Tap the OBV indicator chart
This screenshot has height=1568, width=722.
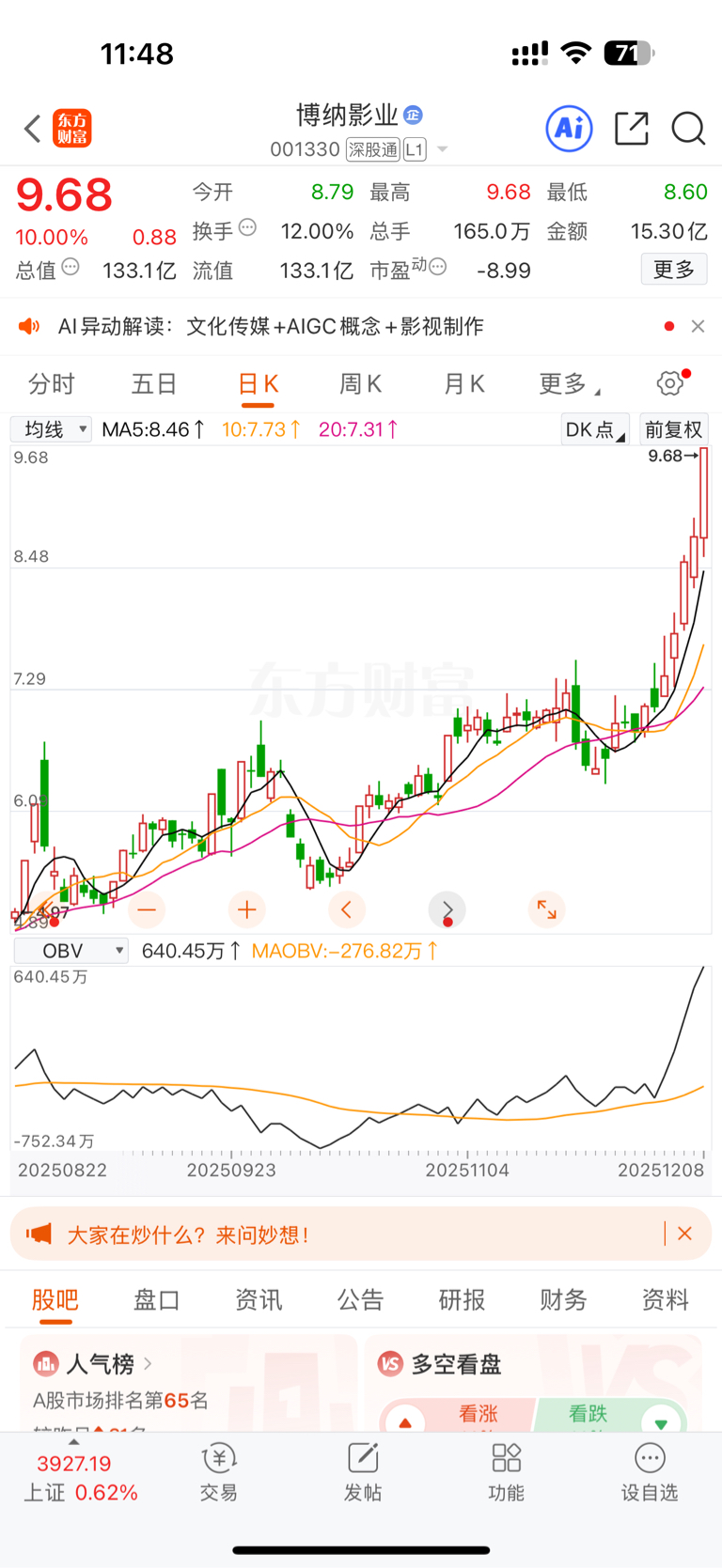point(361,1059)
